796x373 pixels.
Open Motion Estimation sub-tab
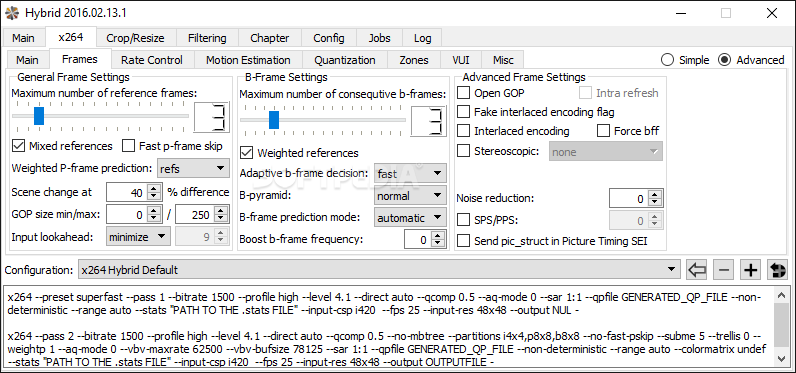click(248, 60)
